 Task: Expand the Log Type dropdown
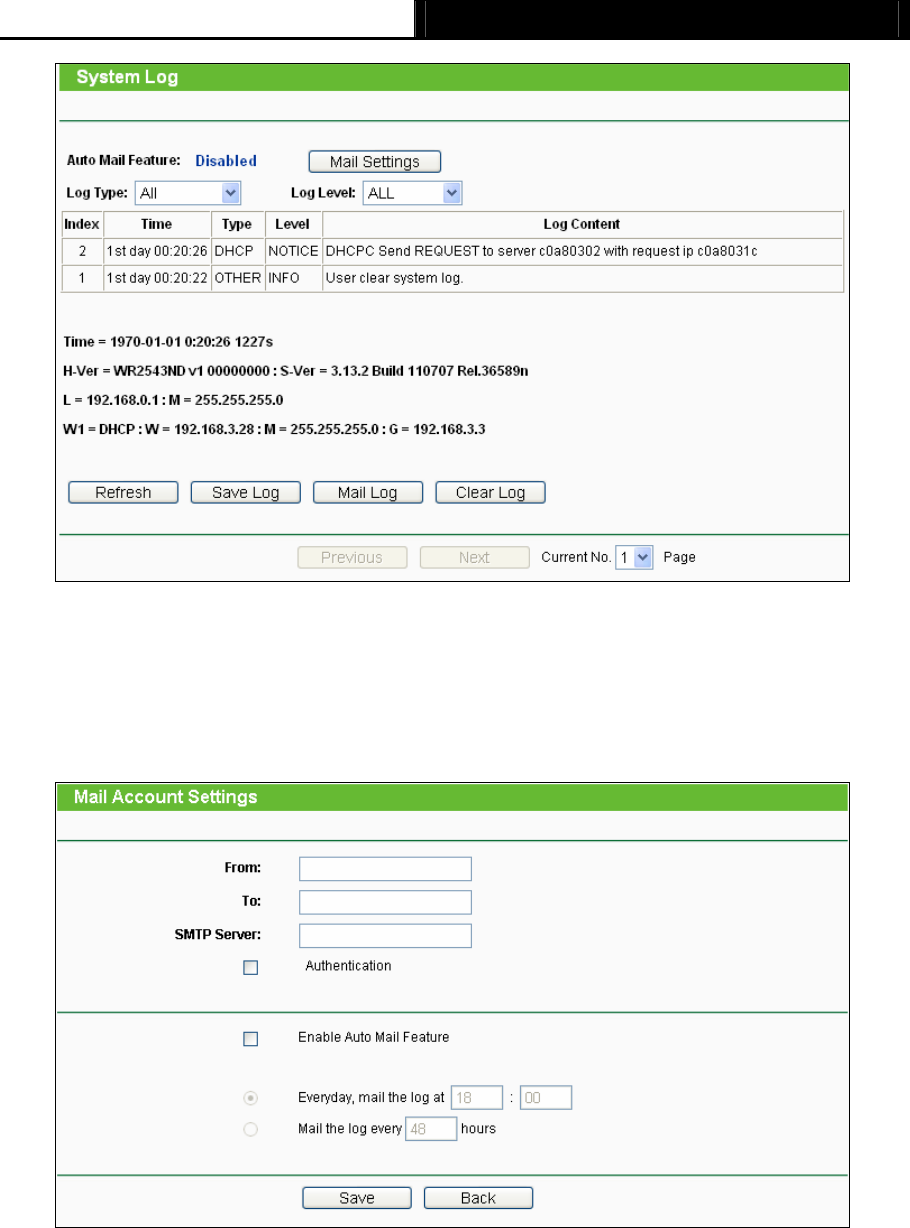[x=188, y=193]
